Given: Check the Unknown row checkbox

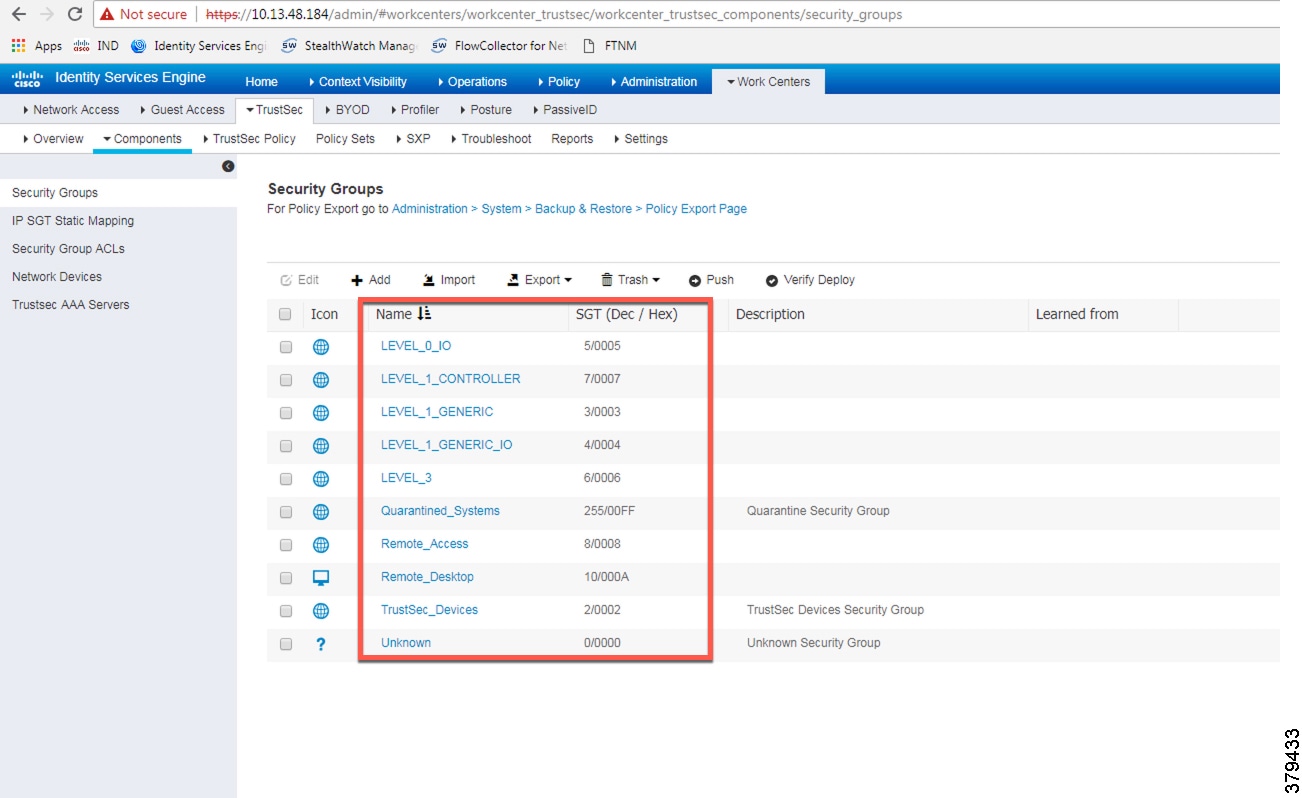Looking at the screenshot, I should tap(286, 644).
